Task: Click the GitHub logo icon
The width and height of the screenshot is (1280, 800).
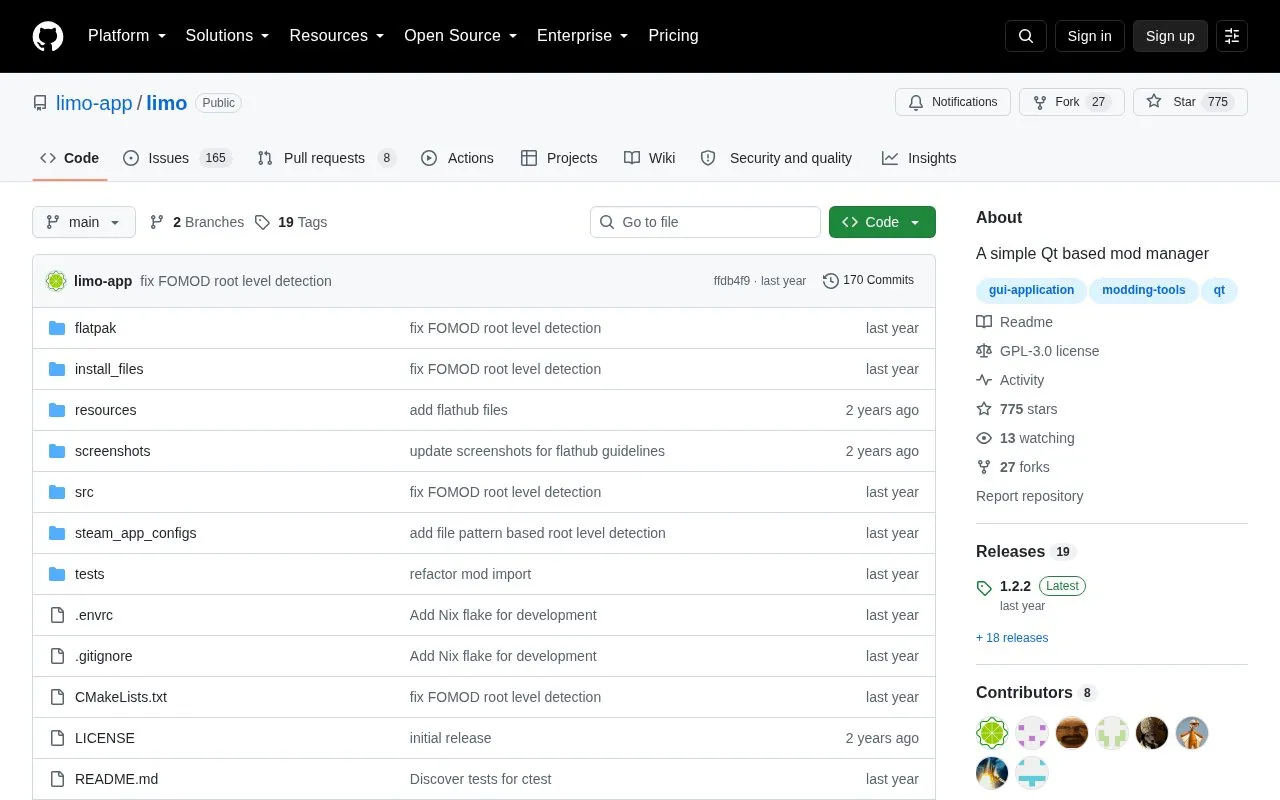Action: click(48, 36)
